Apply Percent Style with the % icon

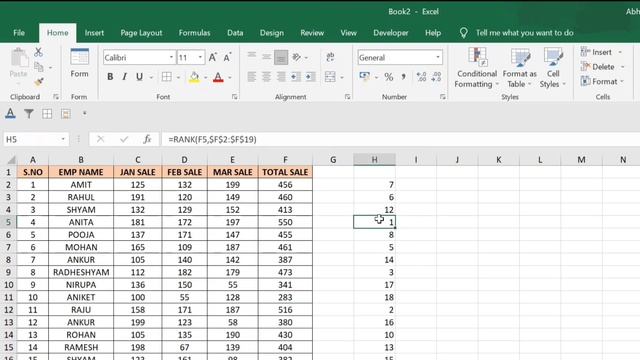[389, 77]
